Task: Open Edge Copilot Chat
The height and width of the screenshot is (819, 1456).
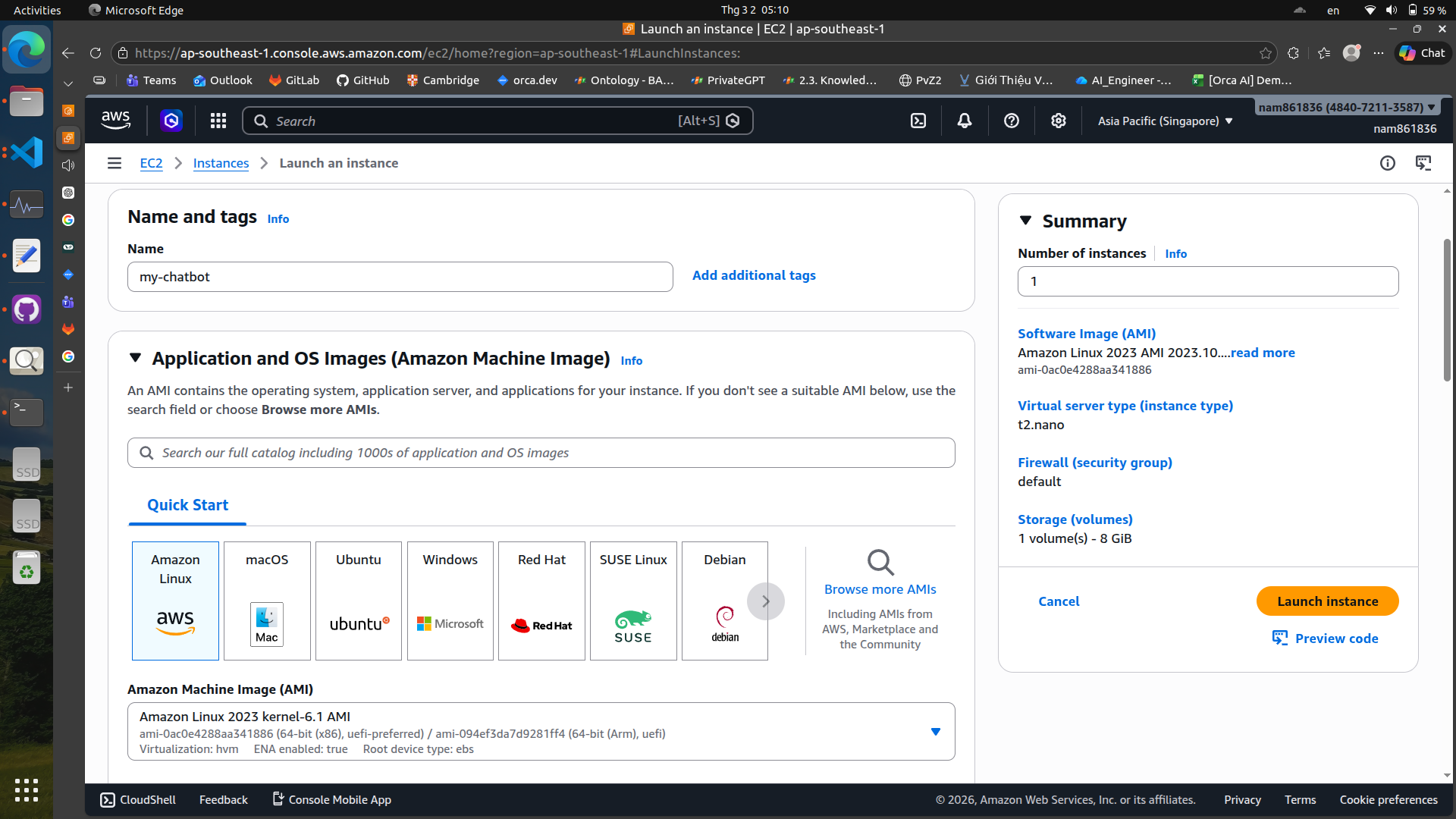Action: pyautogui.click(x=1422, y=52)
